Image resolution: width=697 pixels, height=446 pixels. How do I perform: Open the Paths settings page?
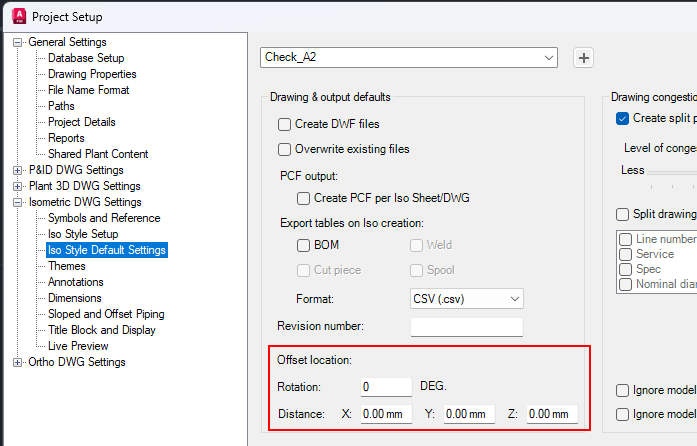61,106
